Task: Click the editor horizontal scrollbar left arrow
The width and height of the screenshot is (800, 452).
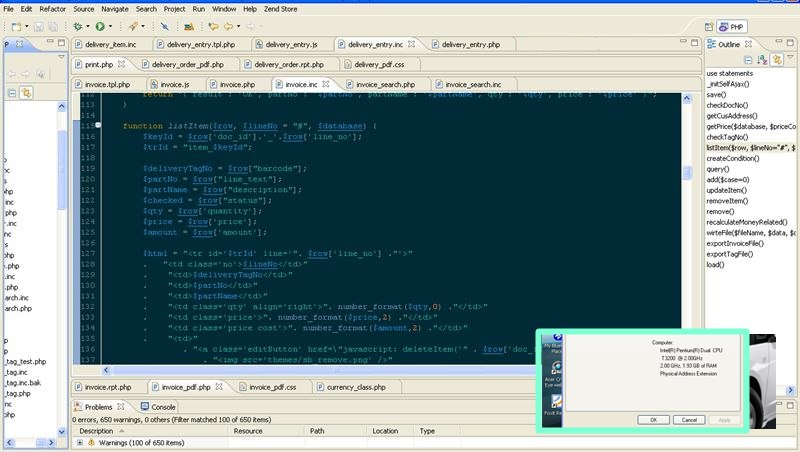Action: pos(106,370)
